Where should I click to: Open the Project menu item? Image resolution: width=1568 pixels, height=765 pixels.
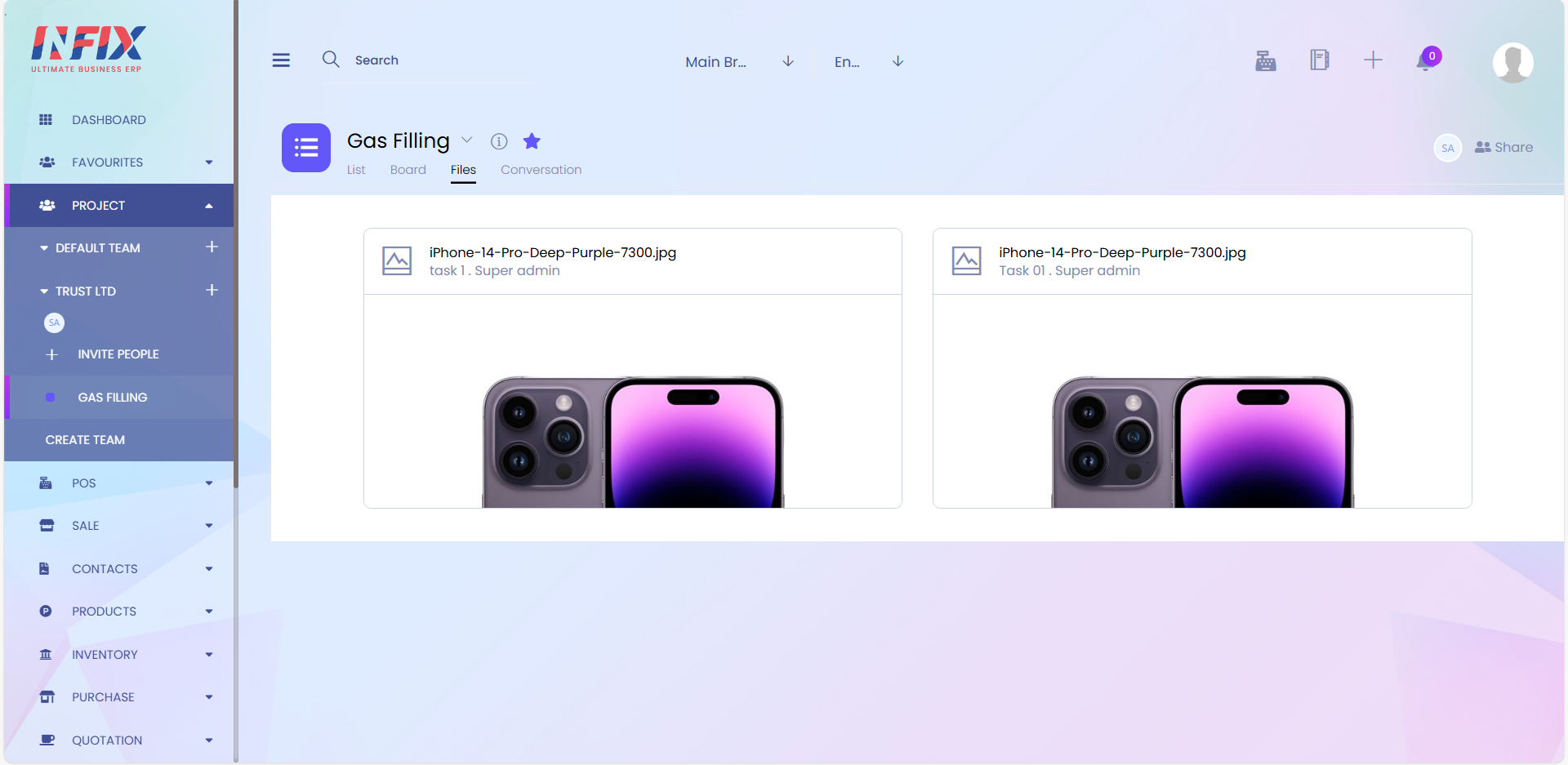coord(119,206)
